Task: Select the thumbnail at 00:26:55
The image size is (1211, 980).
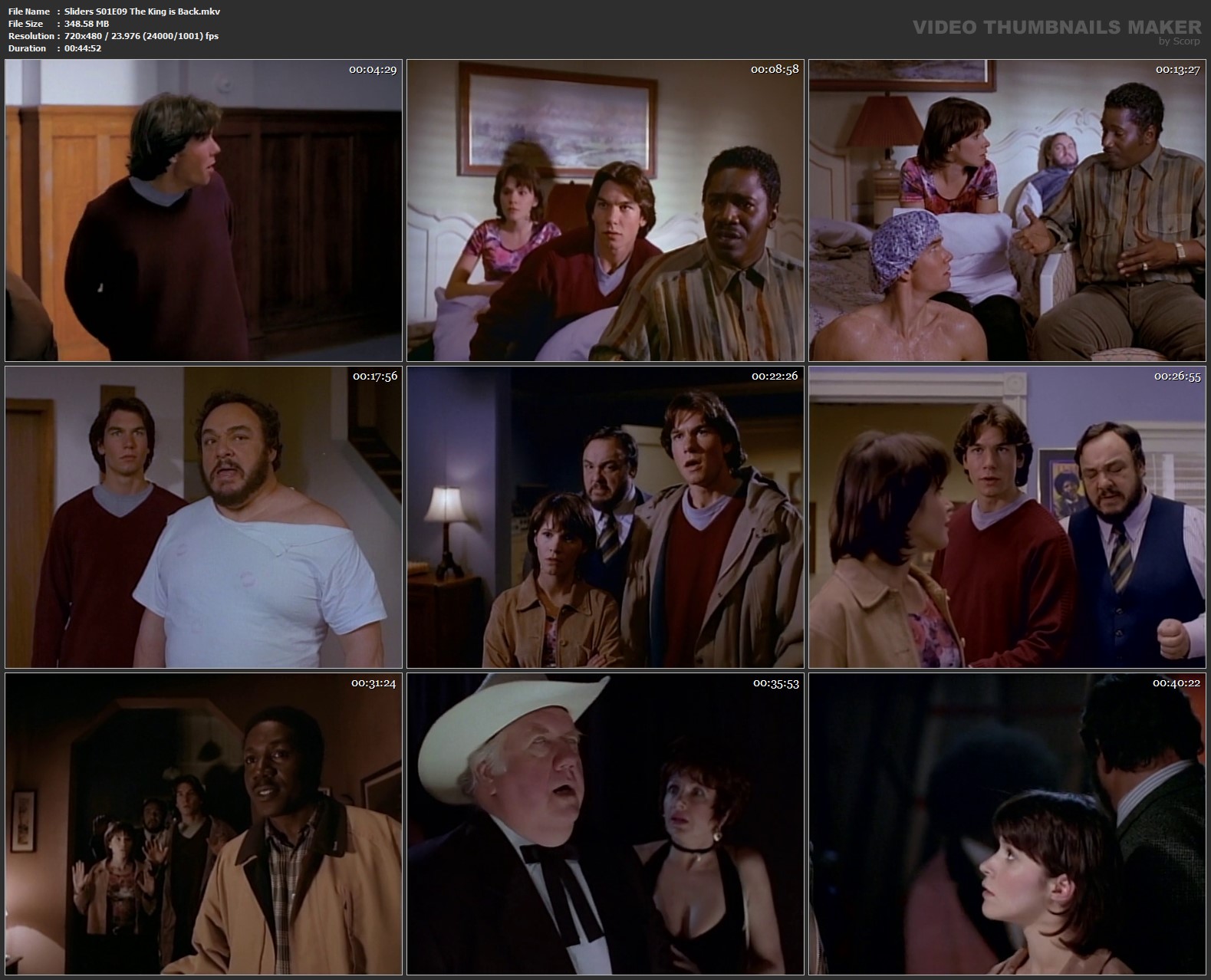Action: point(1007,518)
